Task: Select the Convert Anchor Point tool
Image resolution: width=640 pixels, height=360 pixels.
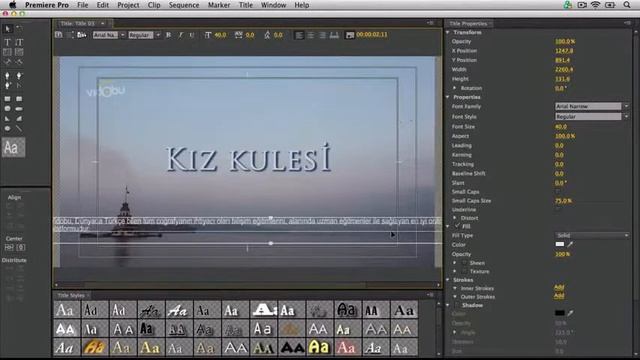Action: pyautogui.click(x=19, y=85)
